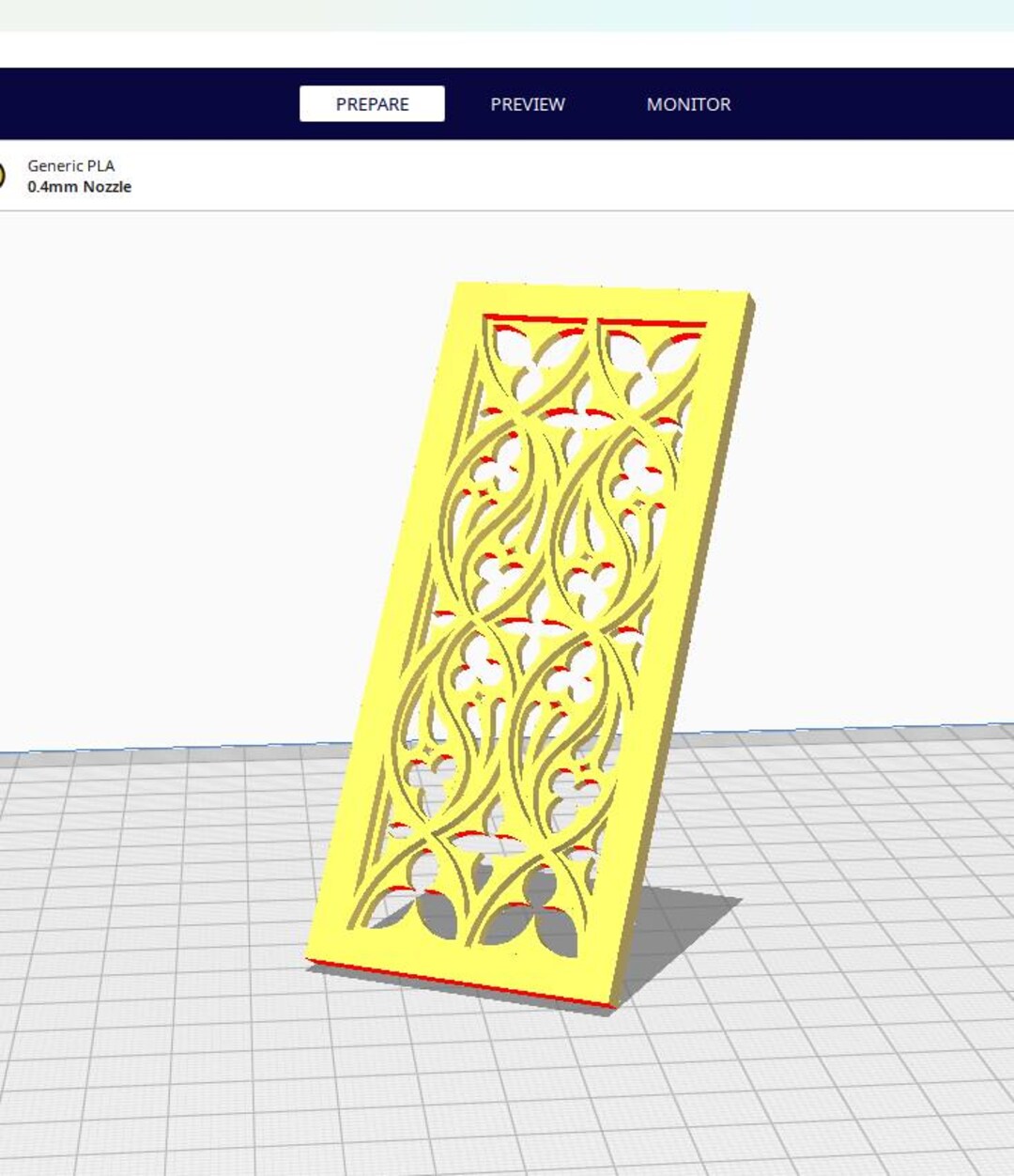Click the 0.4mm Nozzle label

(x=79, y=187)
